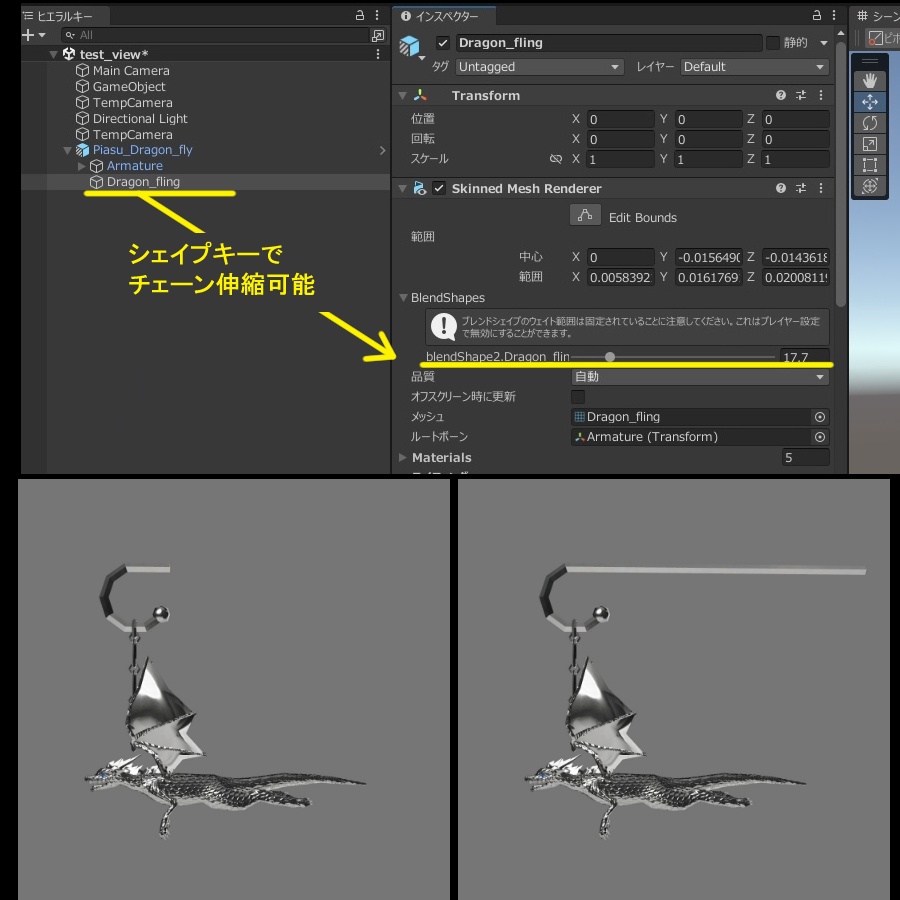Click the object name field Dragon_fling
The height and width of the screenshot is (900, 900).
click(x=609, y=43)
